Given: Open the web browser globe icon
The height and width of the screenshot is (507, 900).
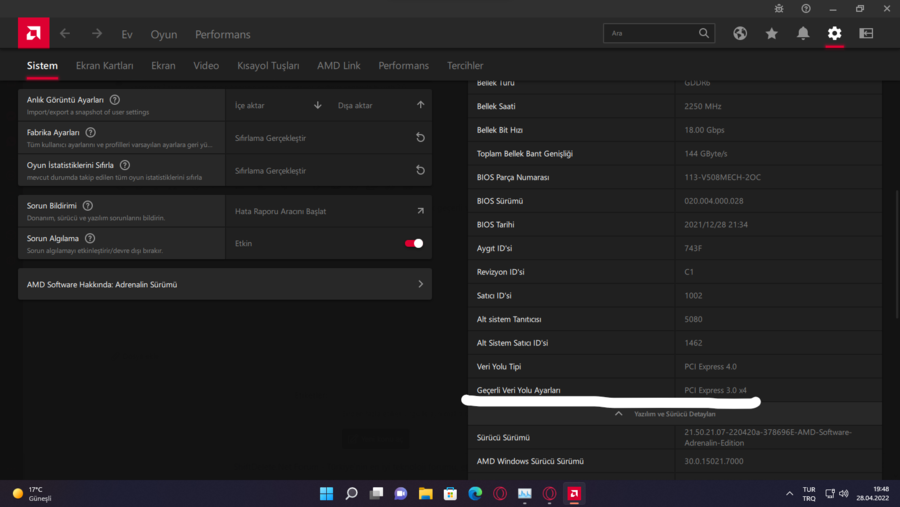Looking at the screenshot, I should [x=740, y=33].
